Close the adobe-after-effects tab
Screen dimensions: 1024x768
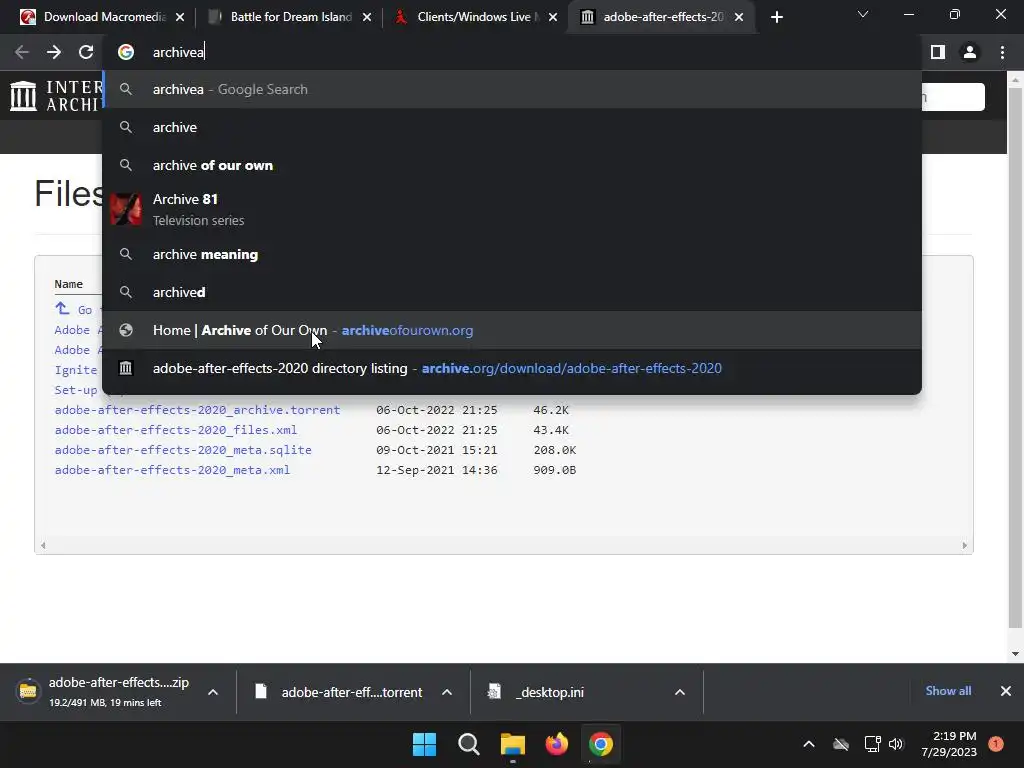(739, 17)
